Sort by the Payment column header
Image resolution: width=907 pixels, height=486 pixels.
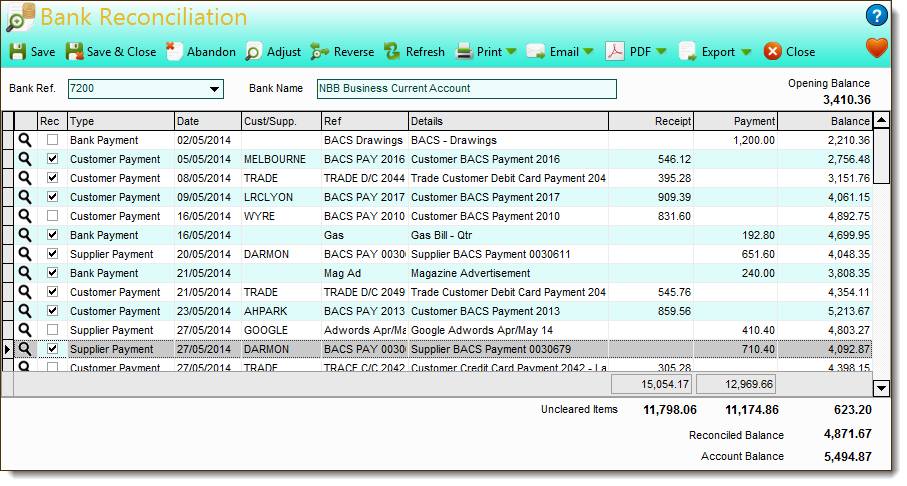[x=735, y=121]
